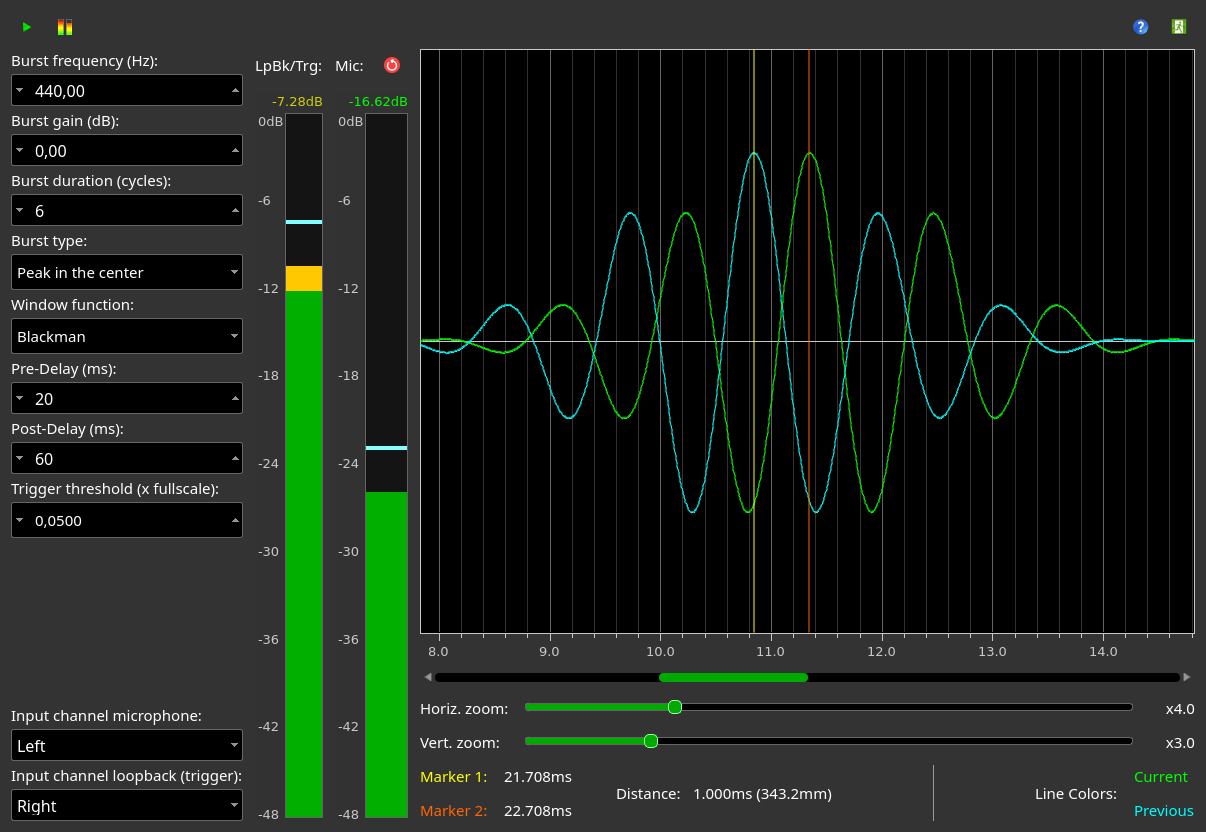Open the help question mark icon
The height and width of the screenshot is (832, 1206).
(1140, 27)
